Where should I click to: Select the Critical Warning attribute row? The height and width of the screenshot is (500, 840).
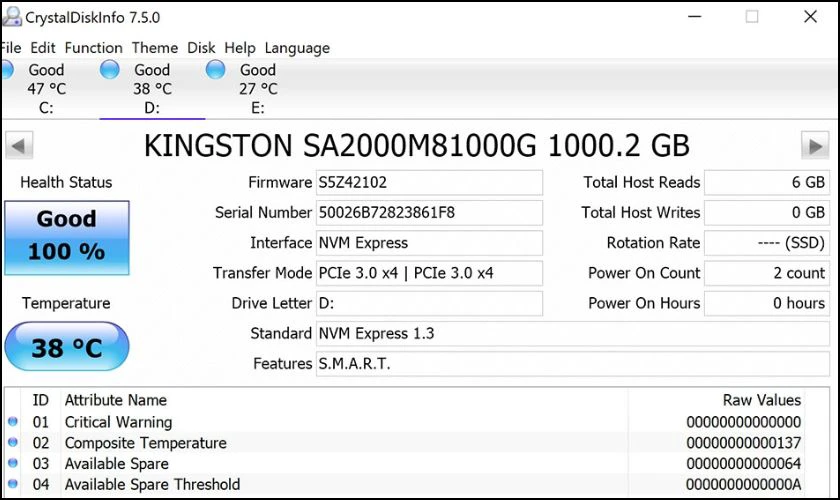coord(404,422)
